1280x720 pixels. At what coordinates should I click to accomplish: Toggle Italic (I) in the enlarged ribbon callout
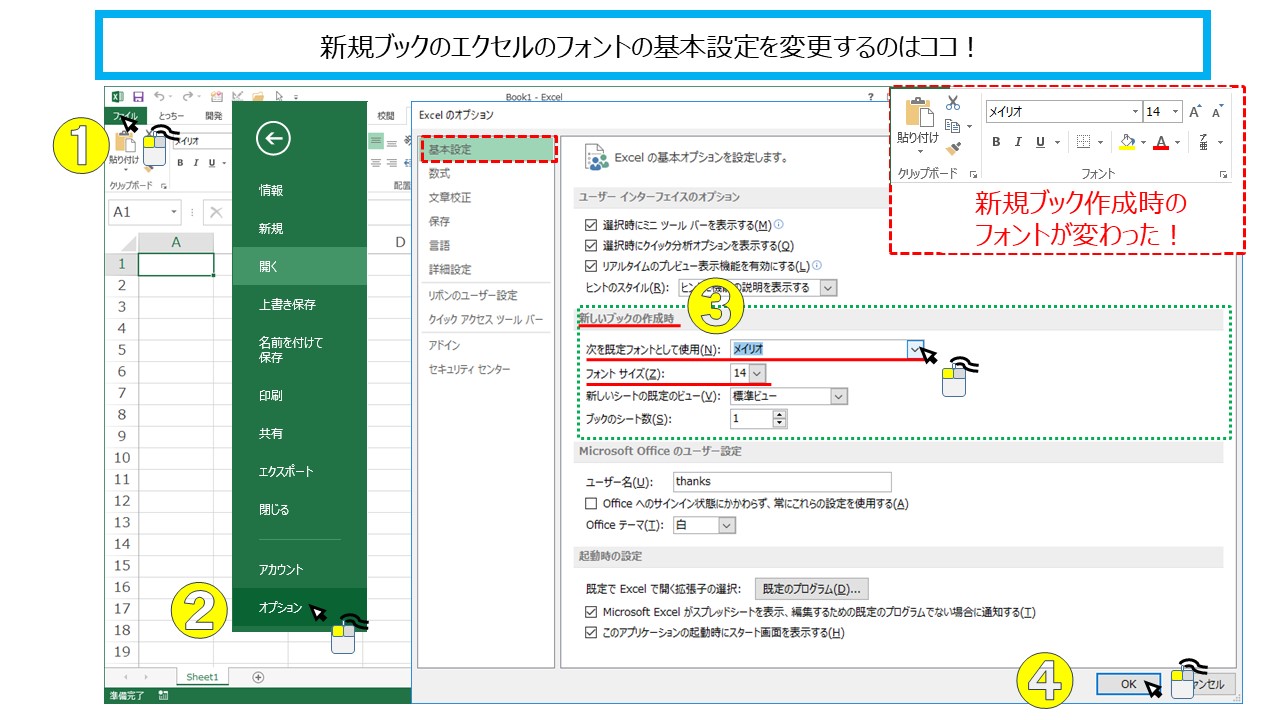(1018, 142)
